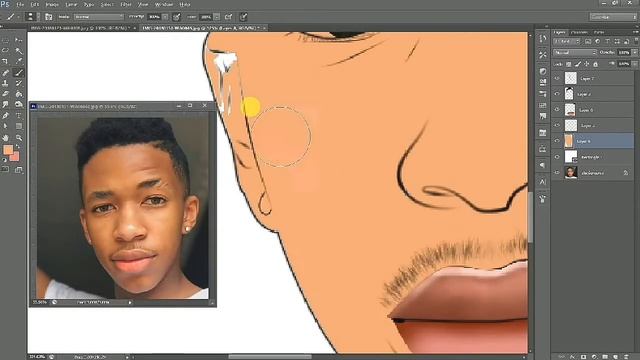The image size is (640, 360).
Task: Open the brush Opacity slider dropdown arrow
Action: pyautogui.click(x=165, y=17)
